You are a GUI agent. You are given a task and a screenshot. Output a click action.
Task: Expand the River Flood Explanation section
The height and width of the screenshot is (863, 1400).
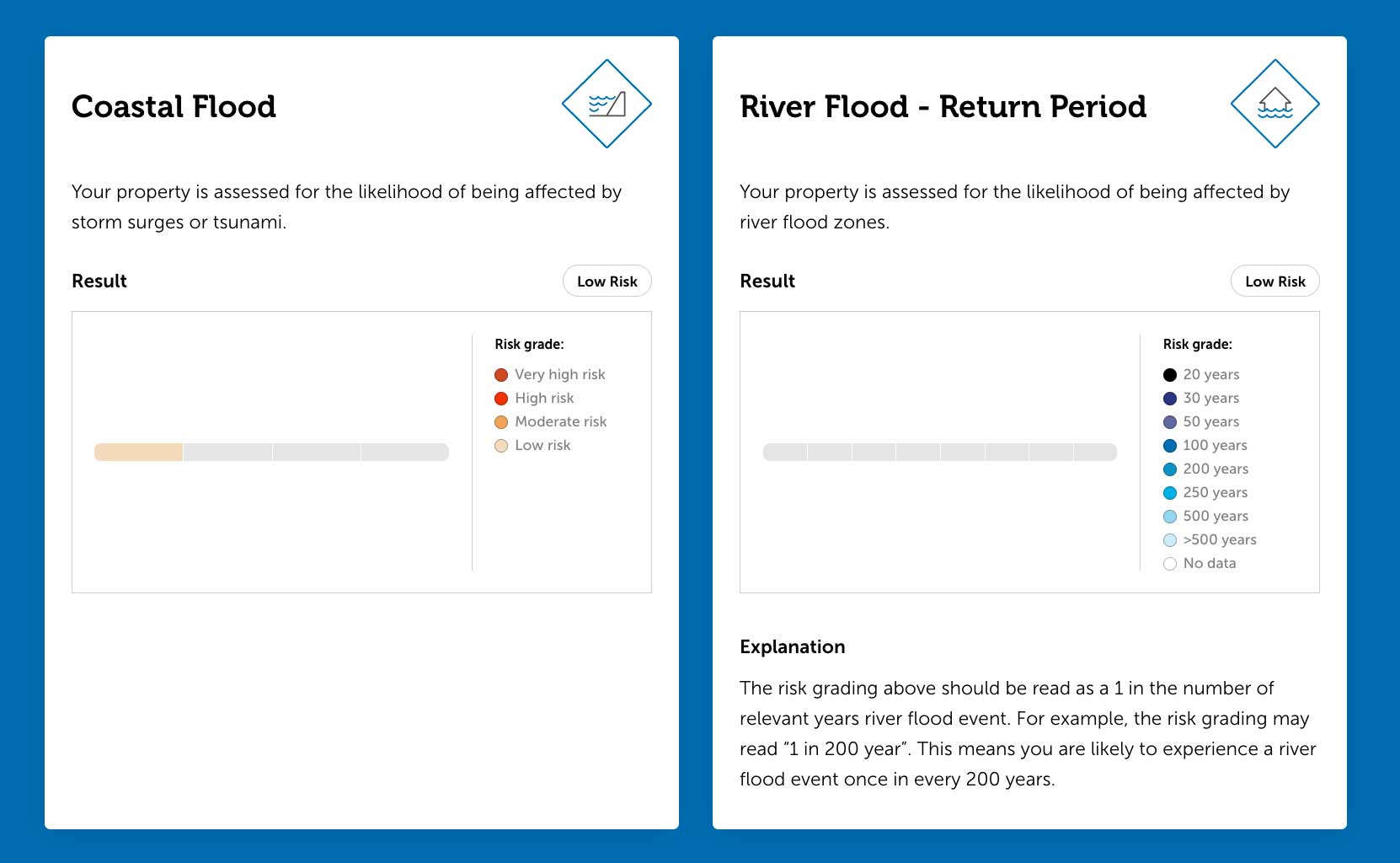(x=792, y=646)
